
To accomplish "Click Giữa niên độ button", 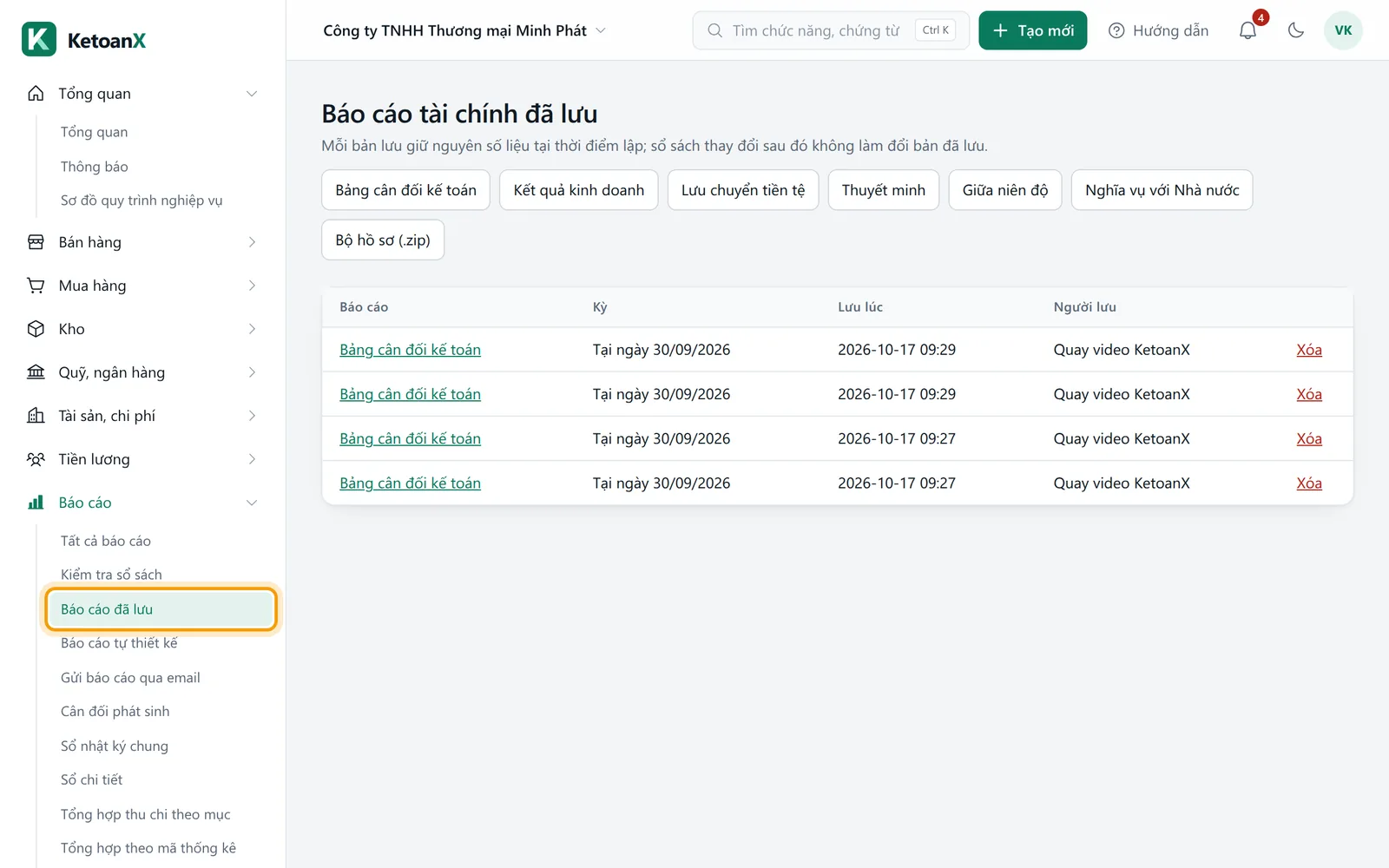I will tap(1005, 190).
